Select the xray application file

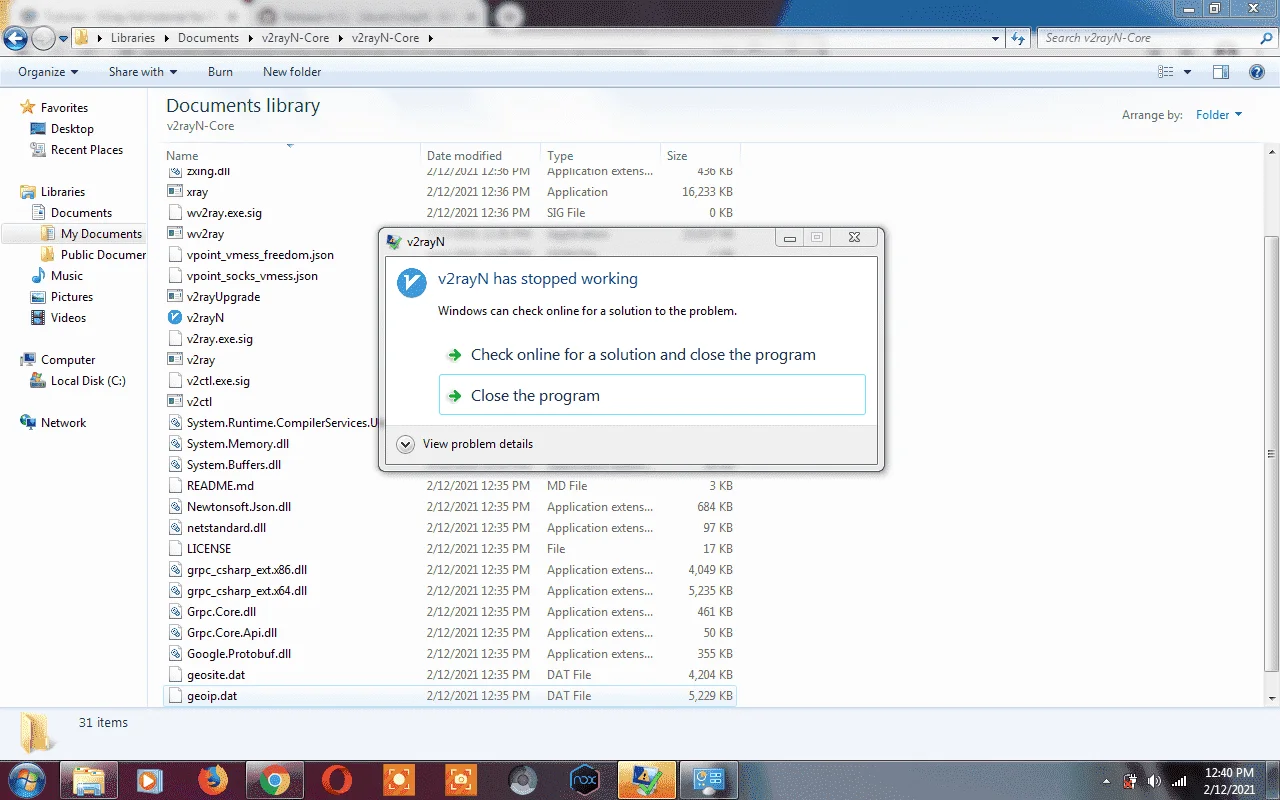(x=197, y=192)
